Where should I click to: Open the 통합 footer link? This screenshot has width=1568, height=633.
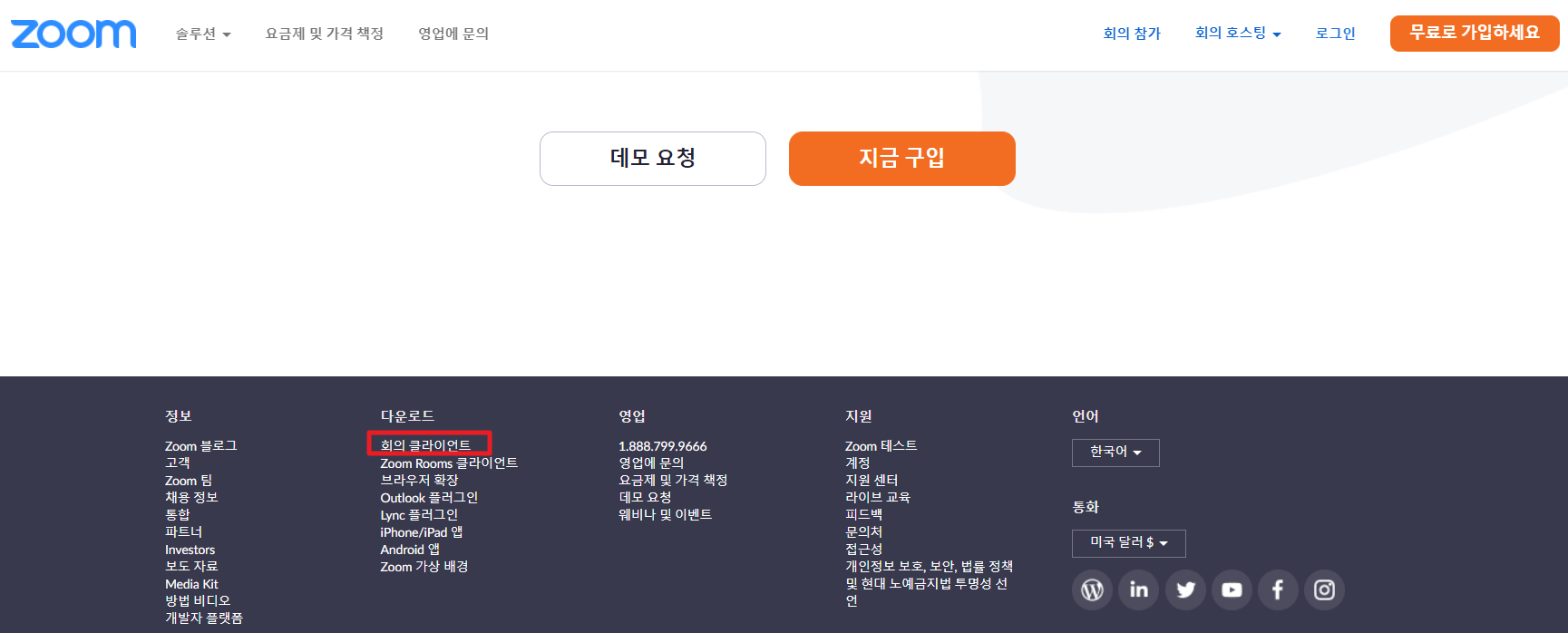177,514
